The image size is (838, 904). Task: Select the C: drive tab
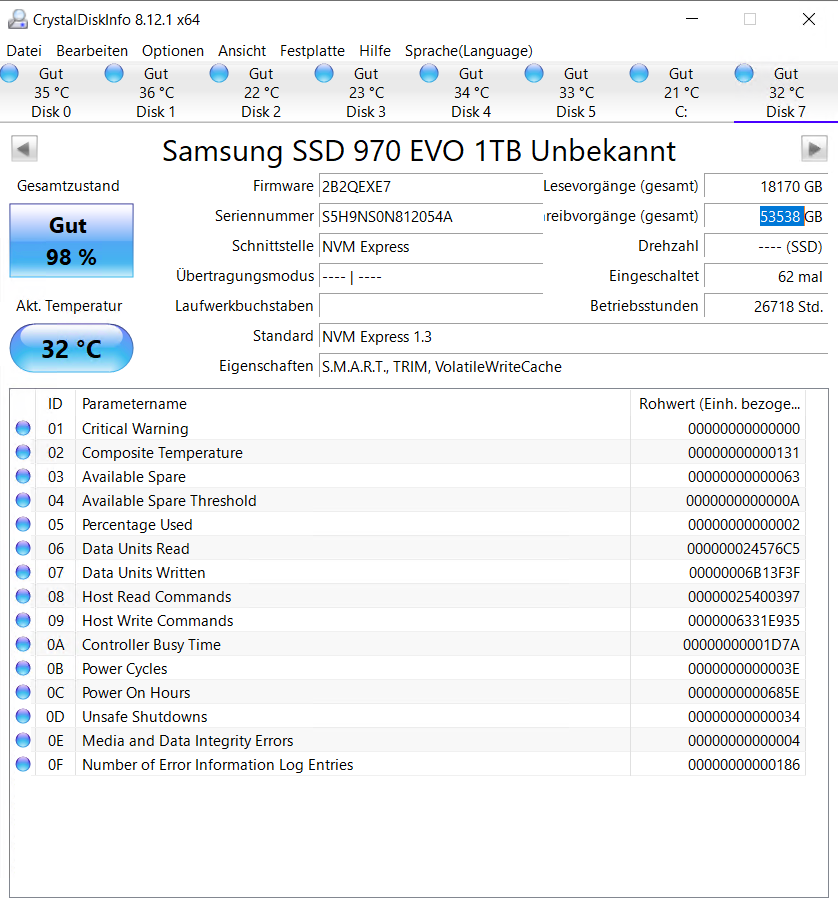(x=680, y=92)
